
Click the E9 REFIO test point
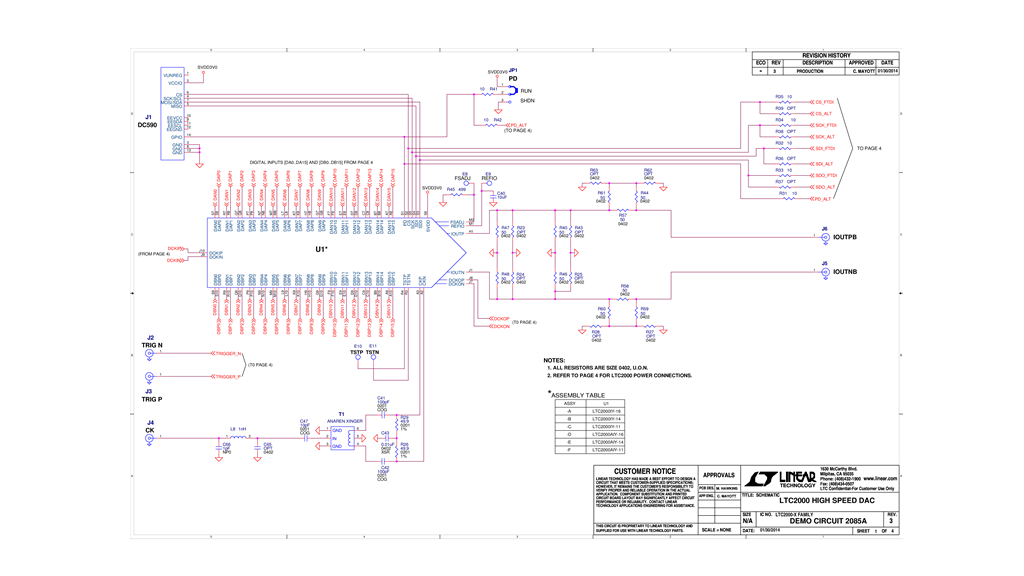(x=488, y=185)
